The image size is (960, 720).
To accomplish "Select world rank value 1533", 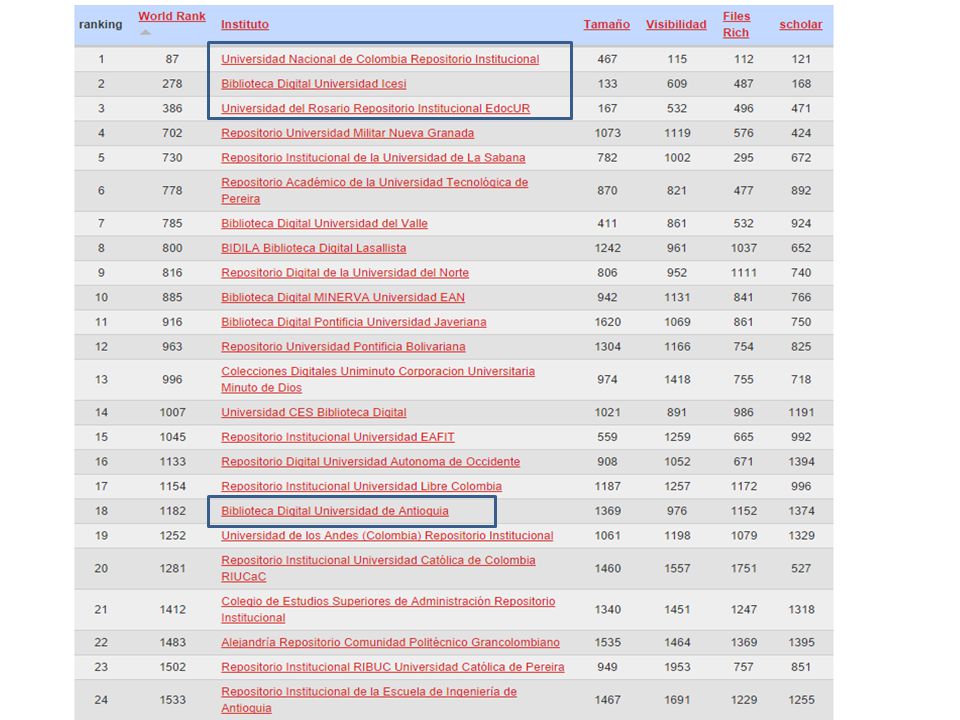I will (x=172, y=699).
